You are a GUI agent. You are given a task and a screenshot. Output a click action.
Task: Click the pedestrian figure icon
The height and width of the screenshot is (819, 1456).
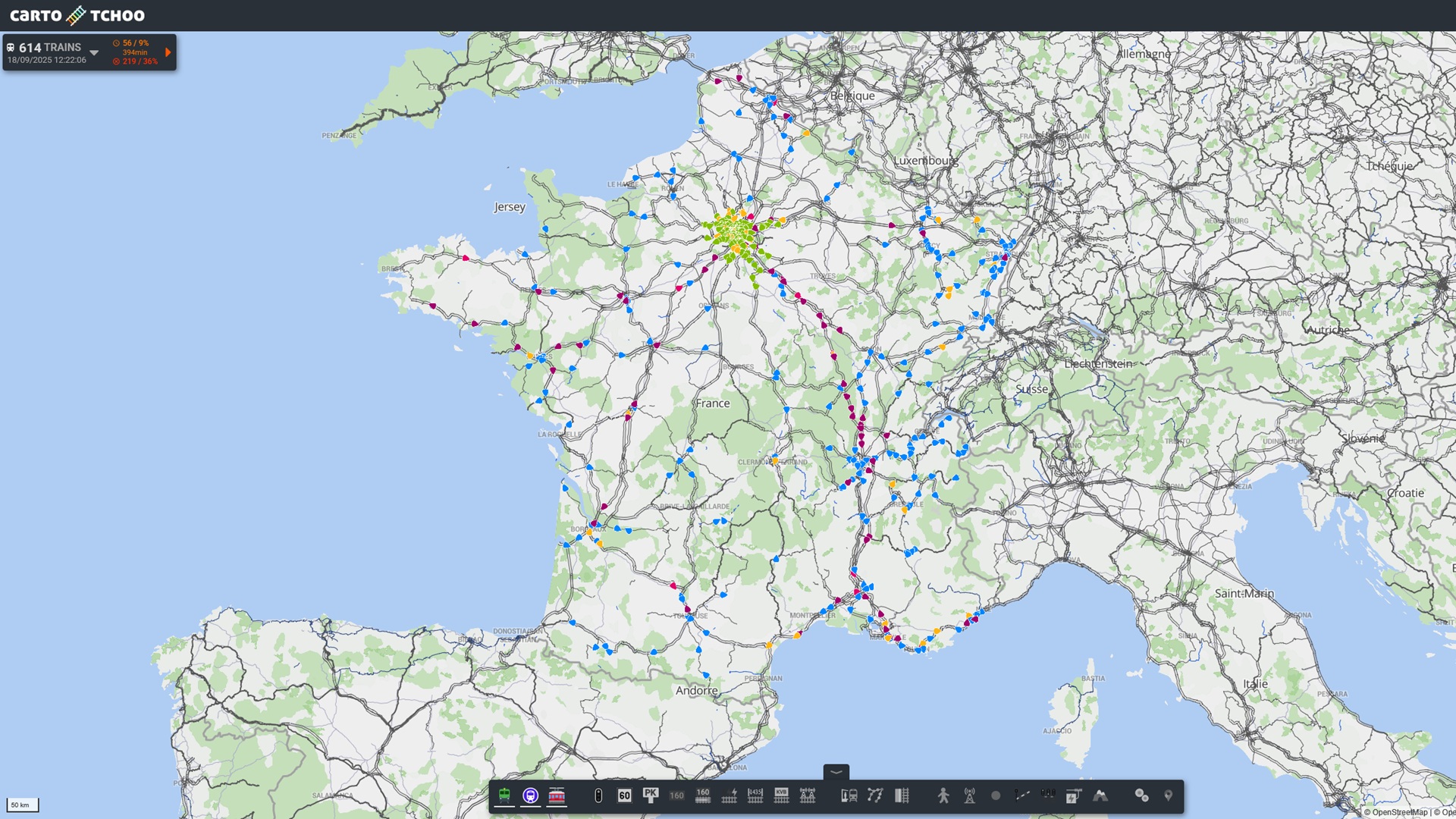(943, 795)
